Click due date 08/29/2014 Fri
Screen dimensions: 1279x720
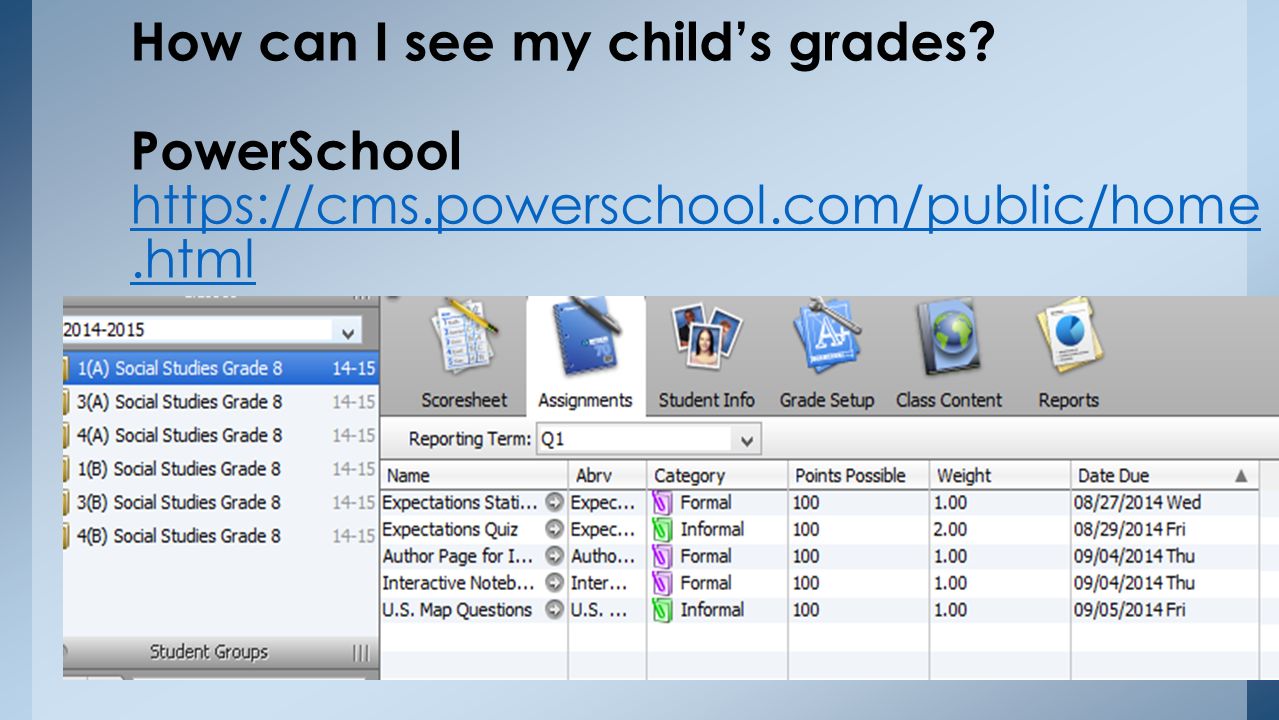click(1130, 529)
